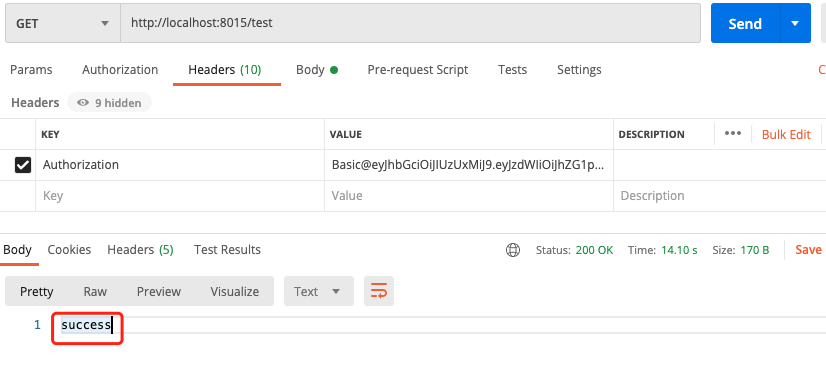Click the wrap lines icon in response toolbar
826x378 pixels.
click(x=379, y=291)
